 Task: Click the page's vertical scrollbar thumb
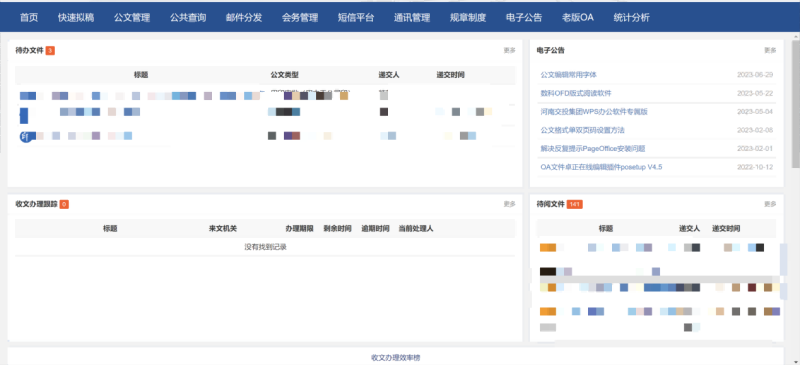[x=795, y=103]
